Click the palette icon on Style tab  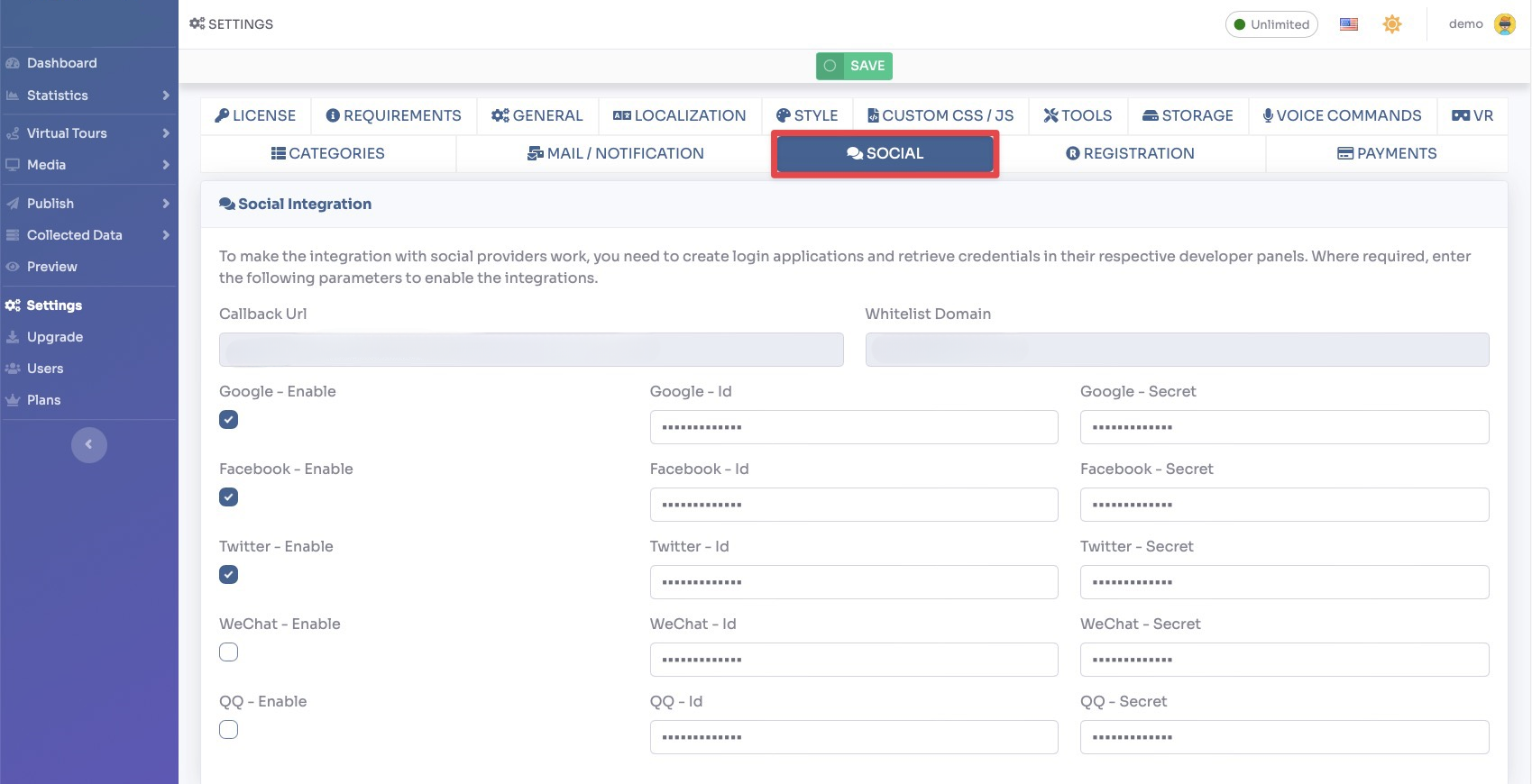pos(784,115)
